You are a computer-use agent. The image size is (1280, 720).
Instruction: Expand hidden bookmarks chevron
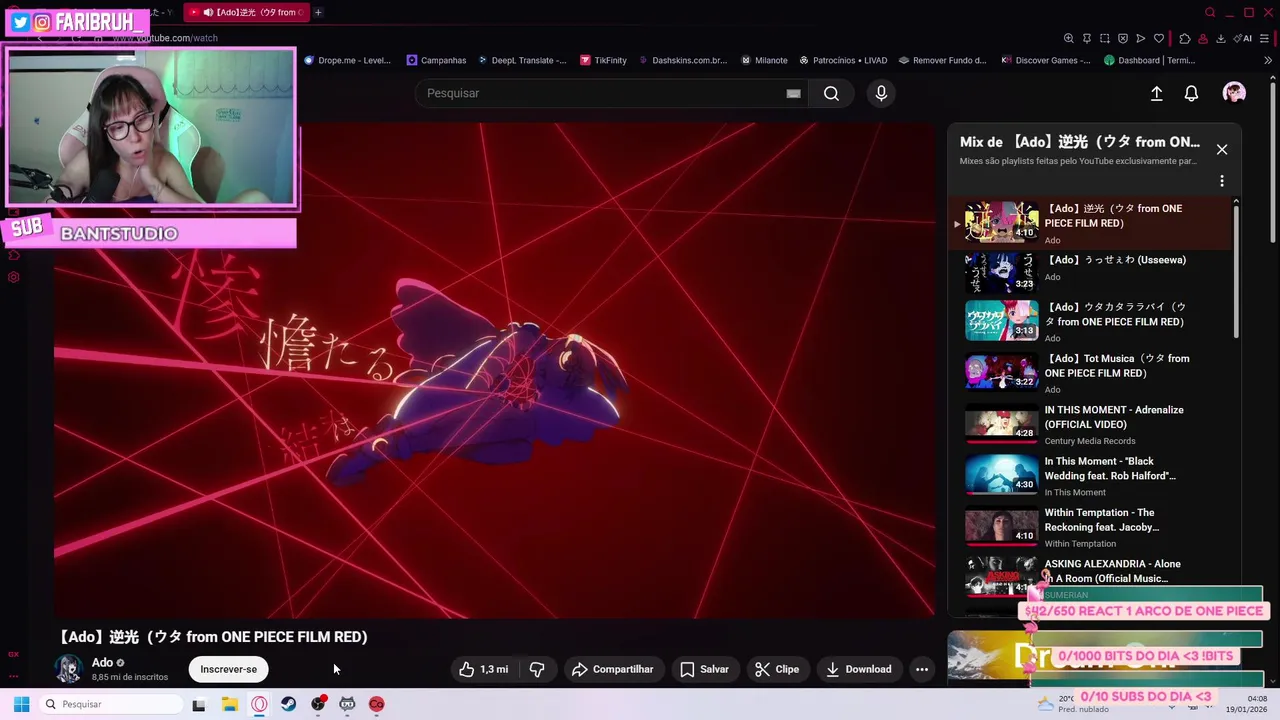pos(1268,60)
